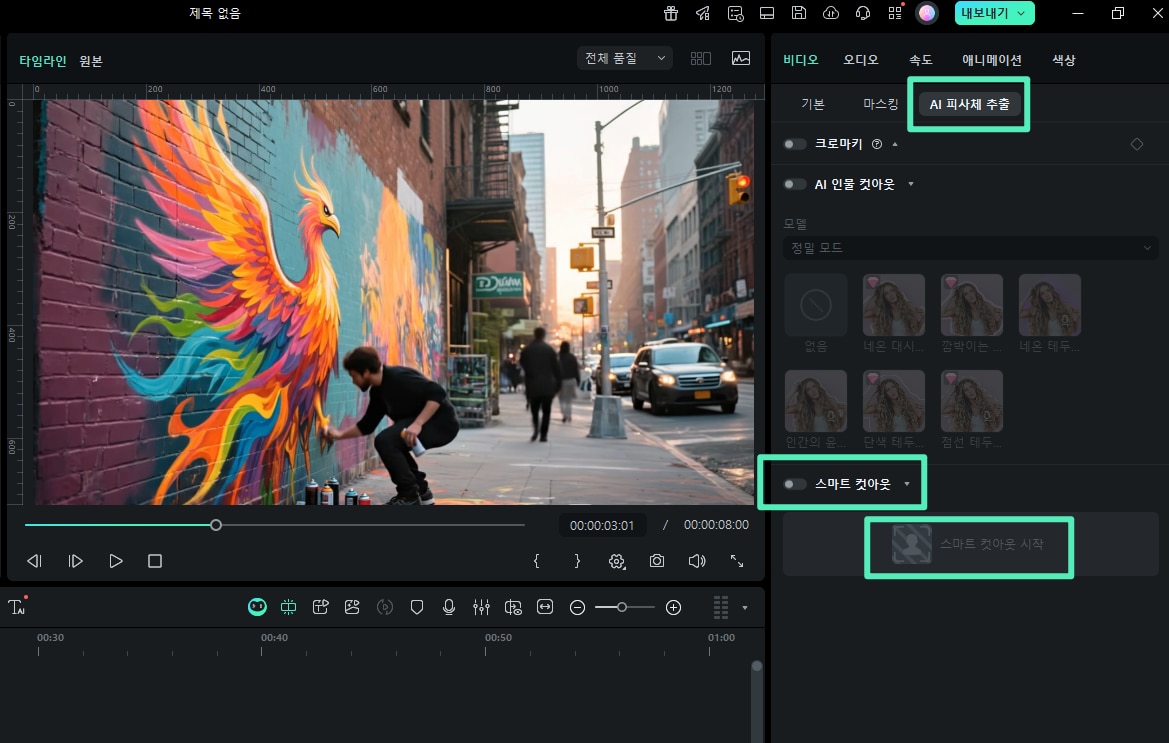Click the gift box icon in title bar
The width and height of the screenshot is (1169, 743).
point(670,13)
